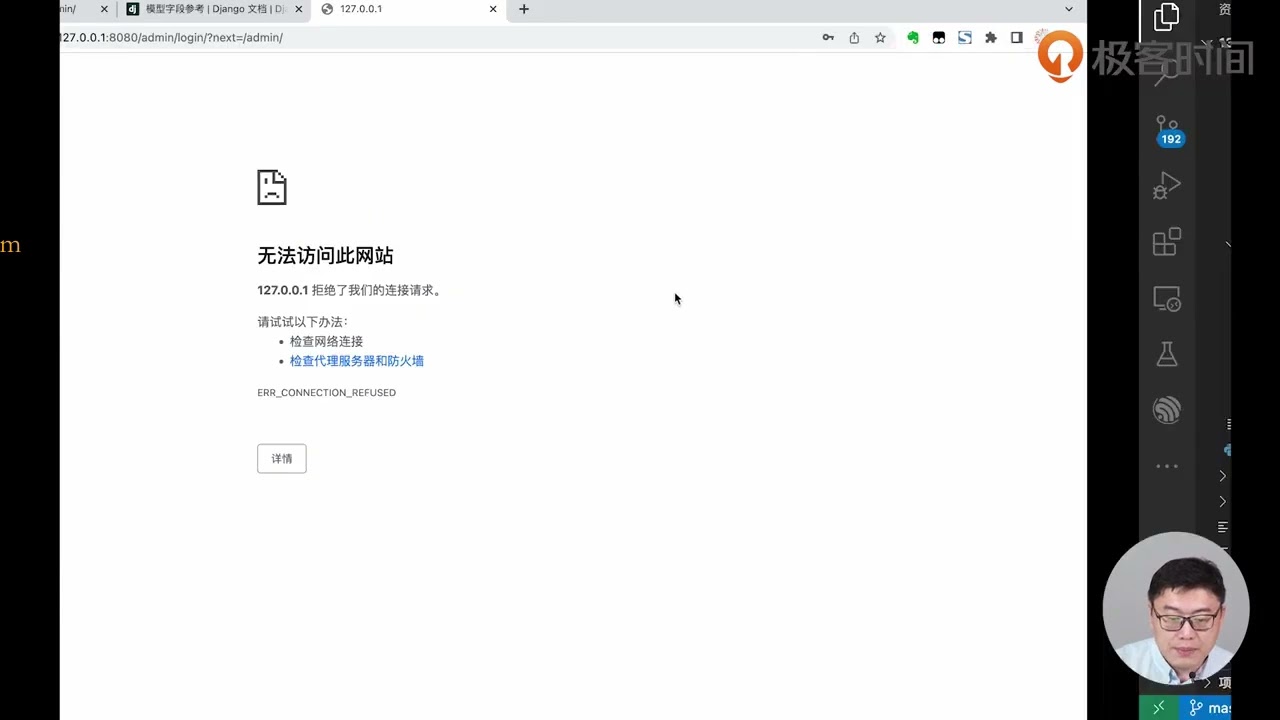Image resolution: width=1280 pixels, height=720 pixels.
Task: Open the tab search chevron dropdown
Action: point(1069,9)
